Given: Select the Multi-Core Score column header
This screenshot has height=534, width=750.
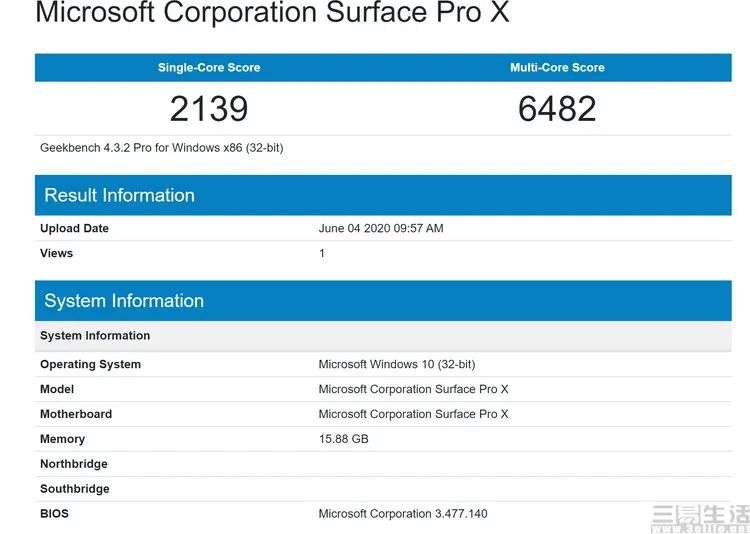Looking at the screenshot, I should point(557,68).
